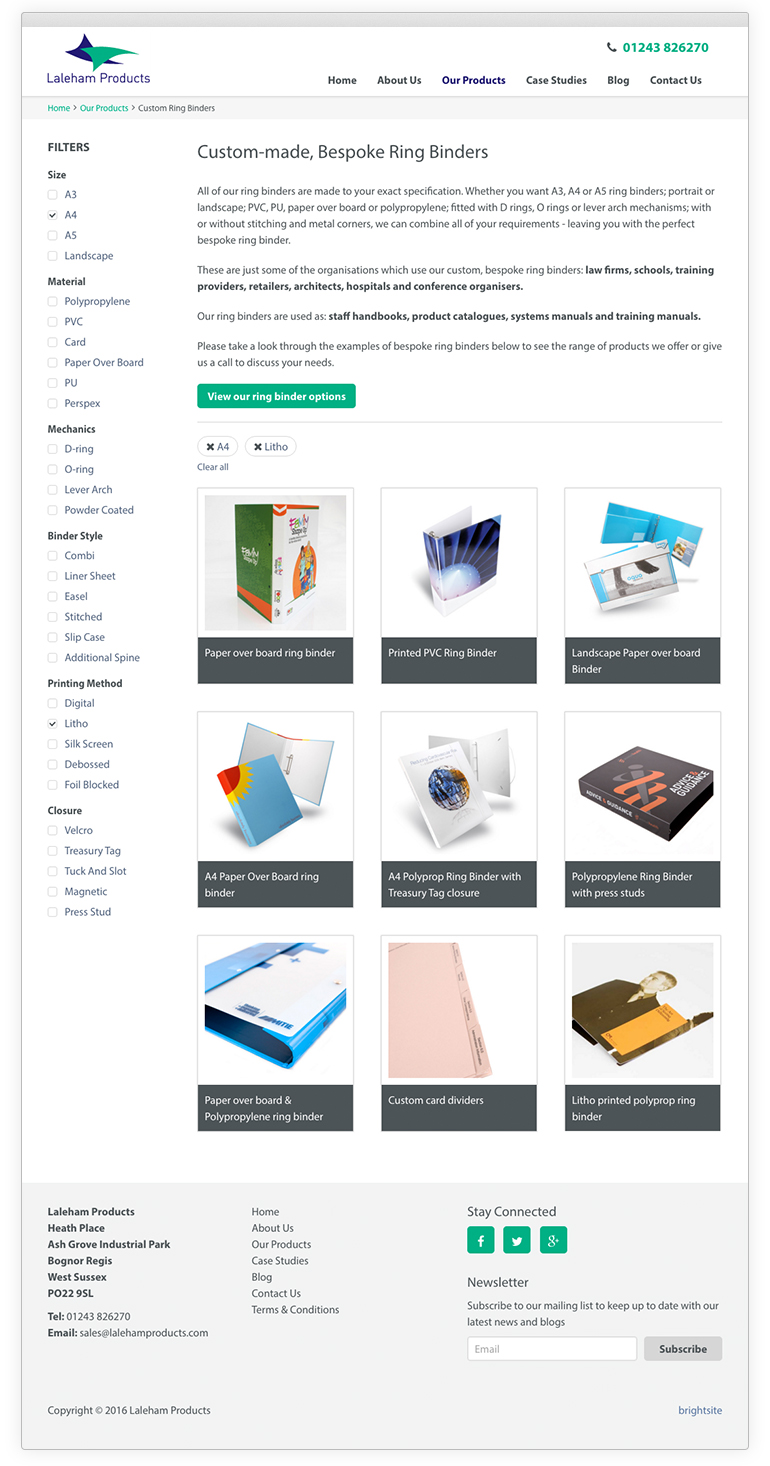
Task: Uncheck the A4 size filter
Action: click(52, 215)
